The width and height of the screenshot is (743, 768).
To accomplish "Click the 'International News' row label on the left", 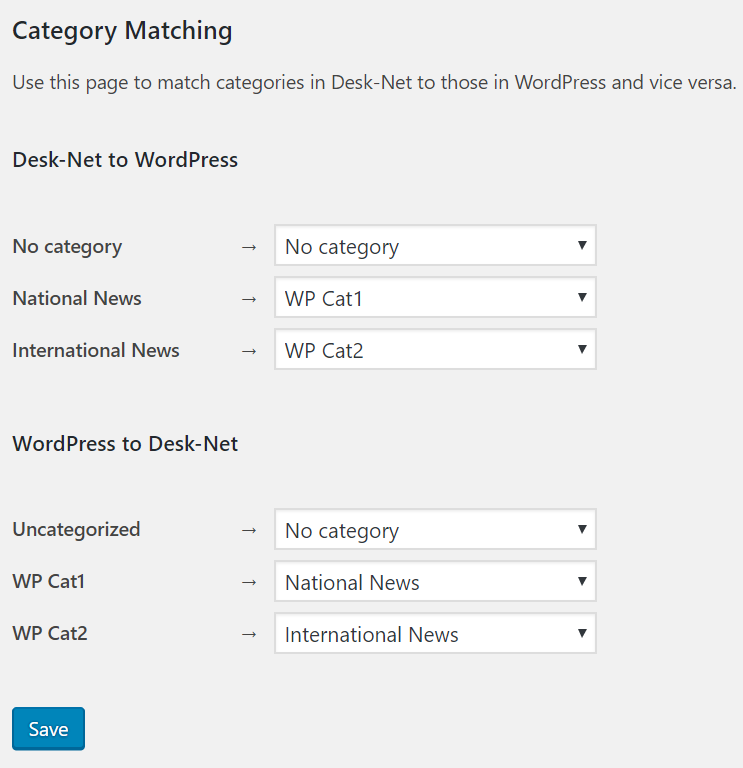I will click(96, 350).
